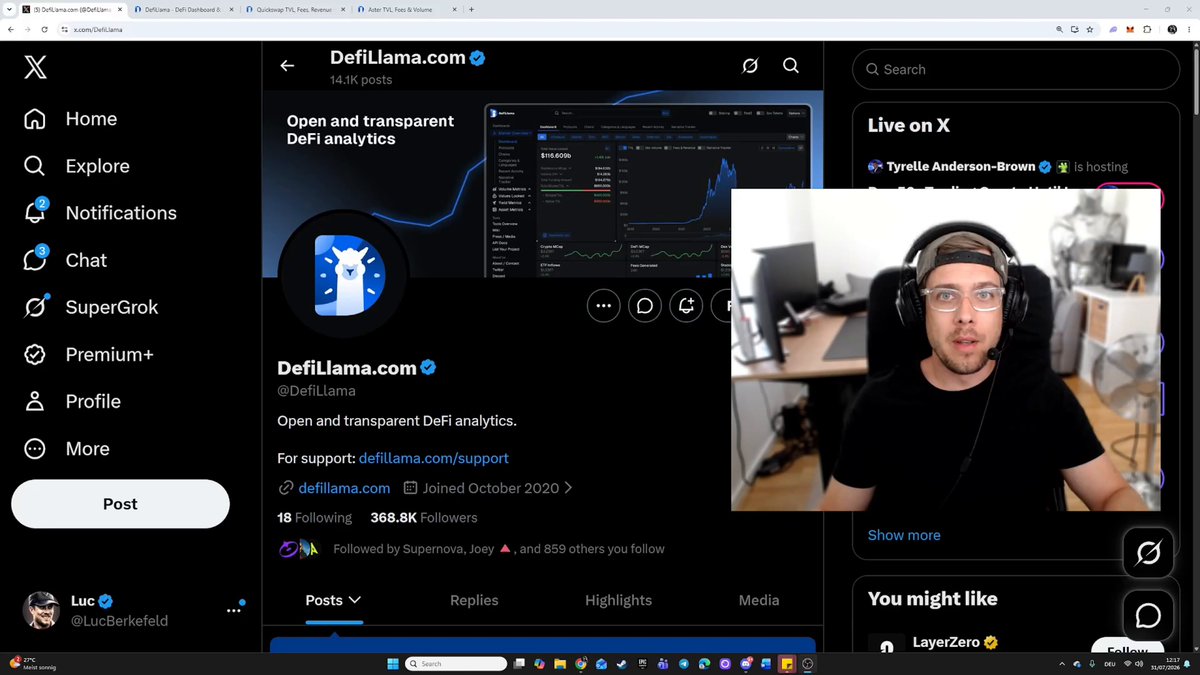Expand the More menu in the sidebar
The width and height of the screenshot is (1200, 675).
tap(66, 449)
